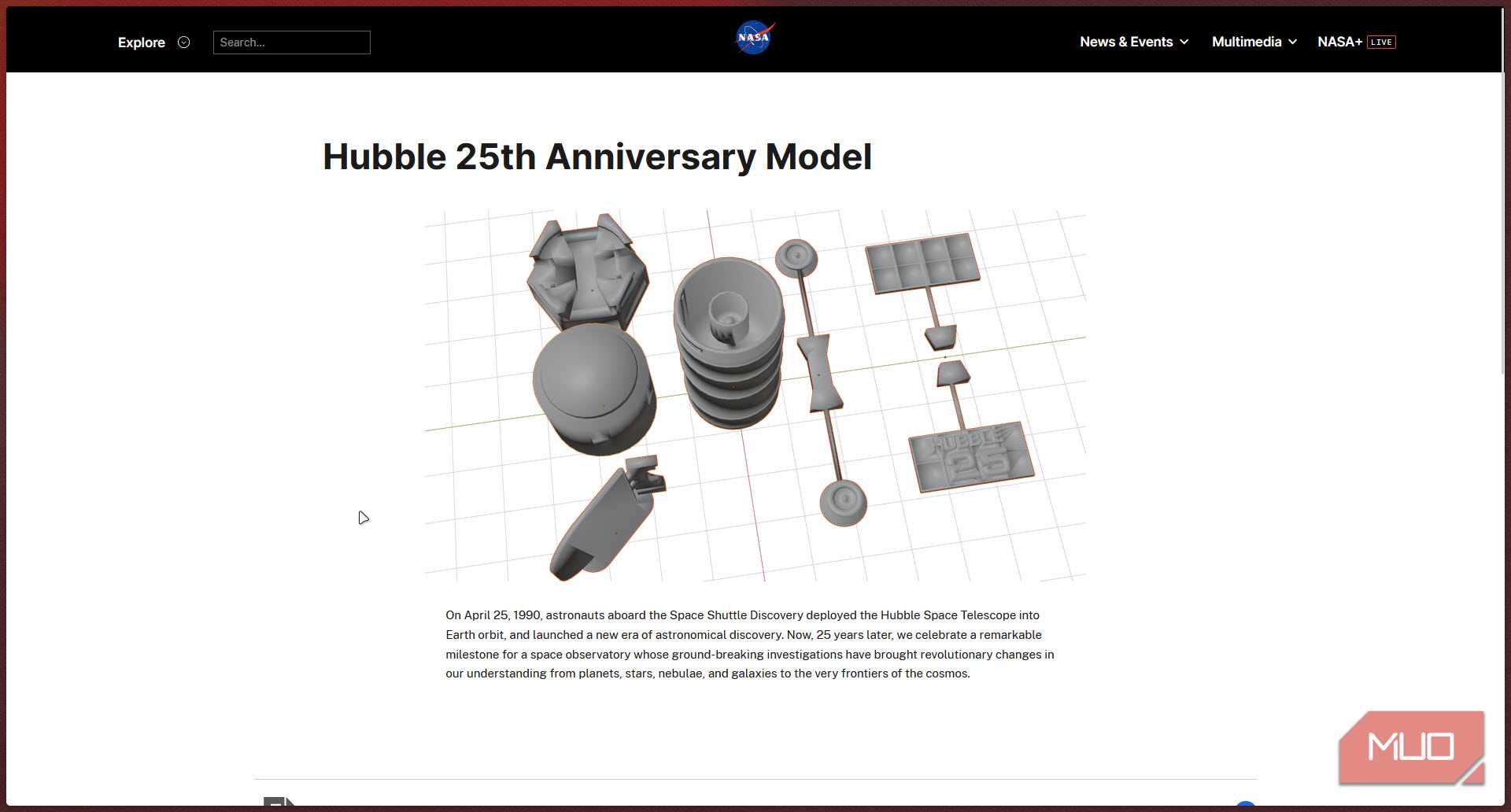Click the paragraph starting 'On April 25, 1990'
This screenshot has height=812, width=1511.
[x=750, y=644]
